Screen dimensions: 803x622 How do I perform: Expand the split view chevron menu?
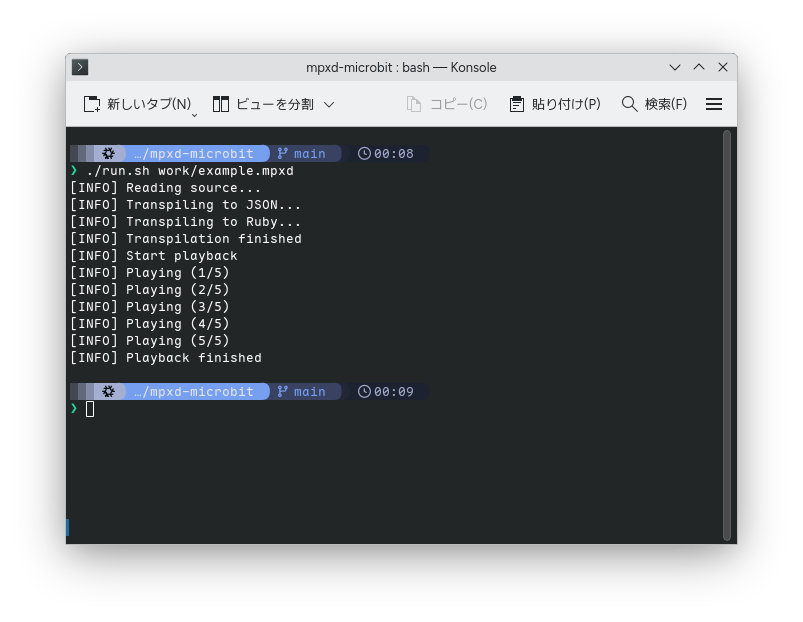(329, 104)
